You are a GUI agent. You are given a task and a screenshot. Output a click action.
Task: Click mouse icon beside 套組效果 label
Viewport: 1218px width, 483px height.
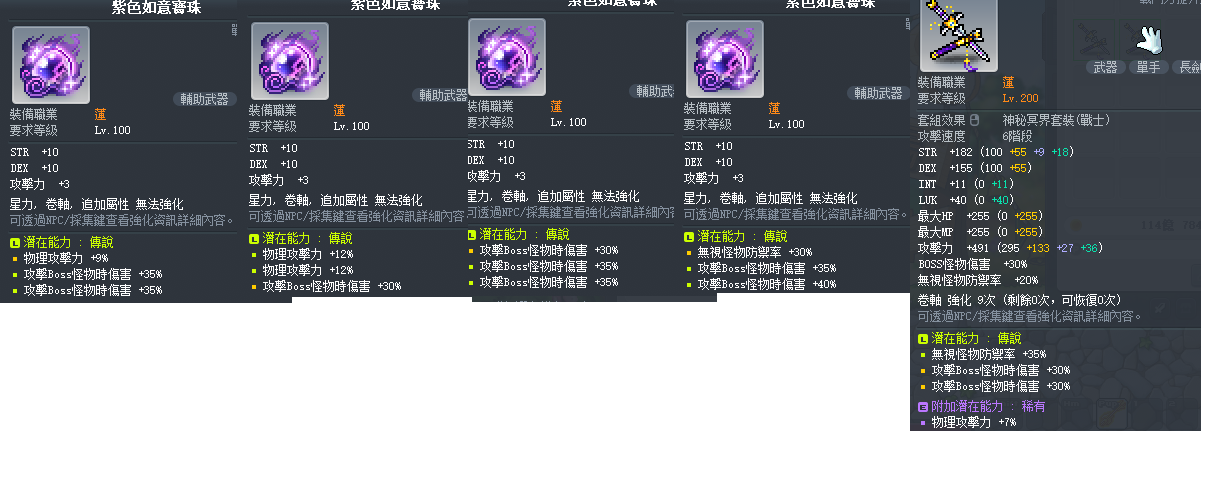[973, 120]
